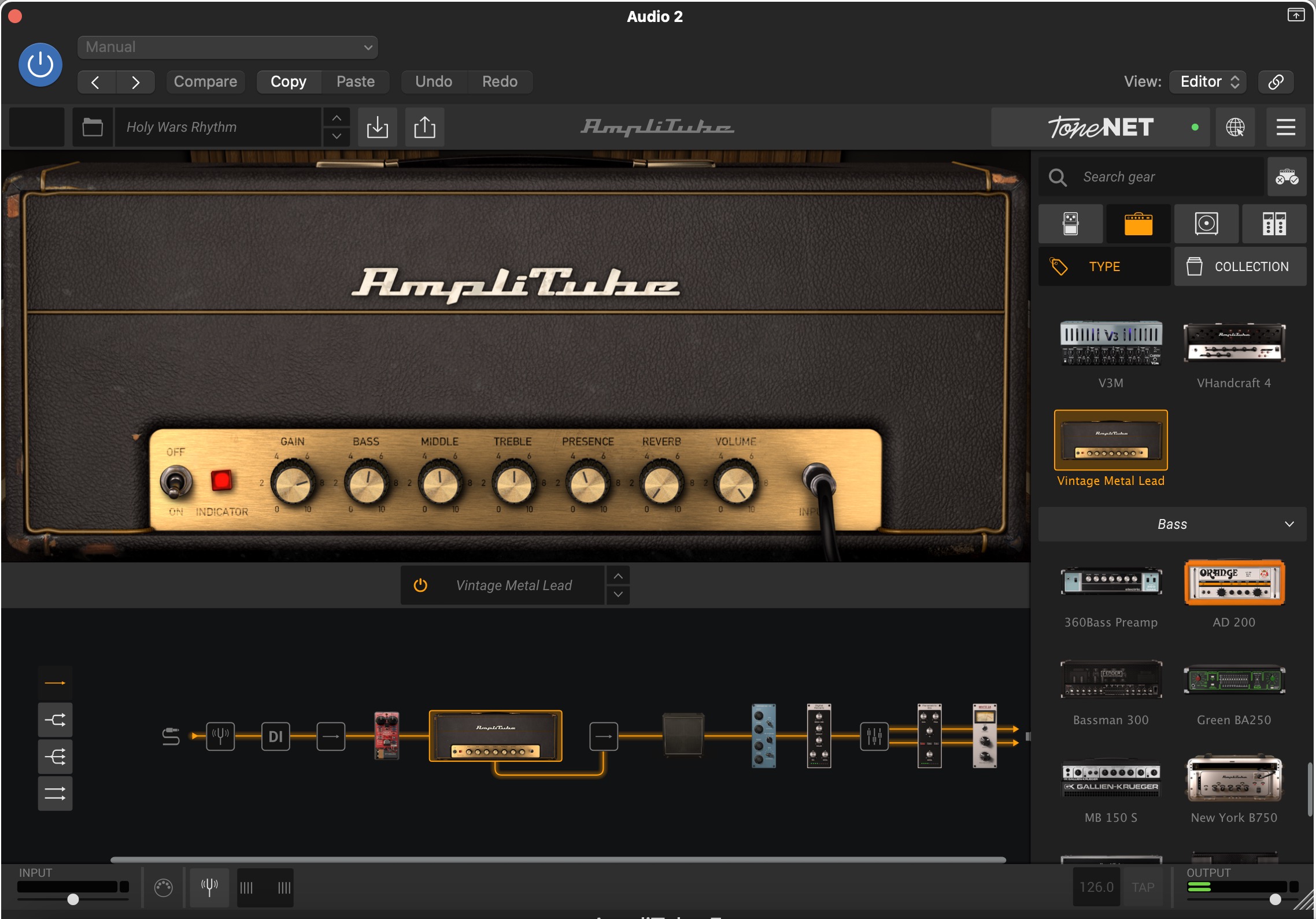Click the PRESENCE knob on amp

pyautogui.click(x=587, y=483)
